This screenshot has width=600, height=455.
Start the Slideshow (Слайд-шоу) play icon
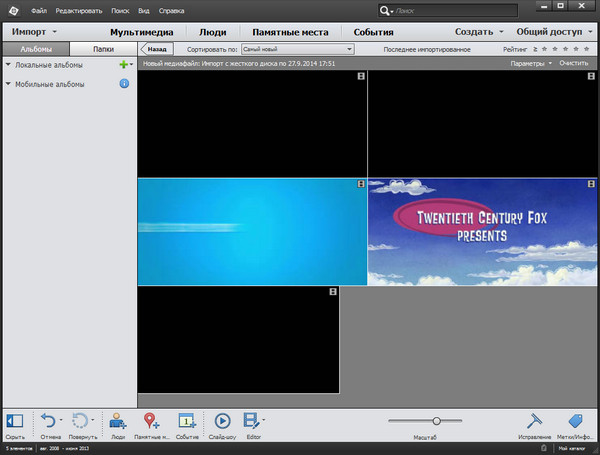click(x=222, y=421)
